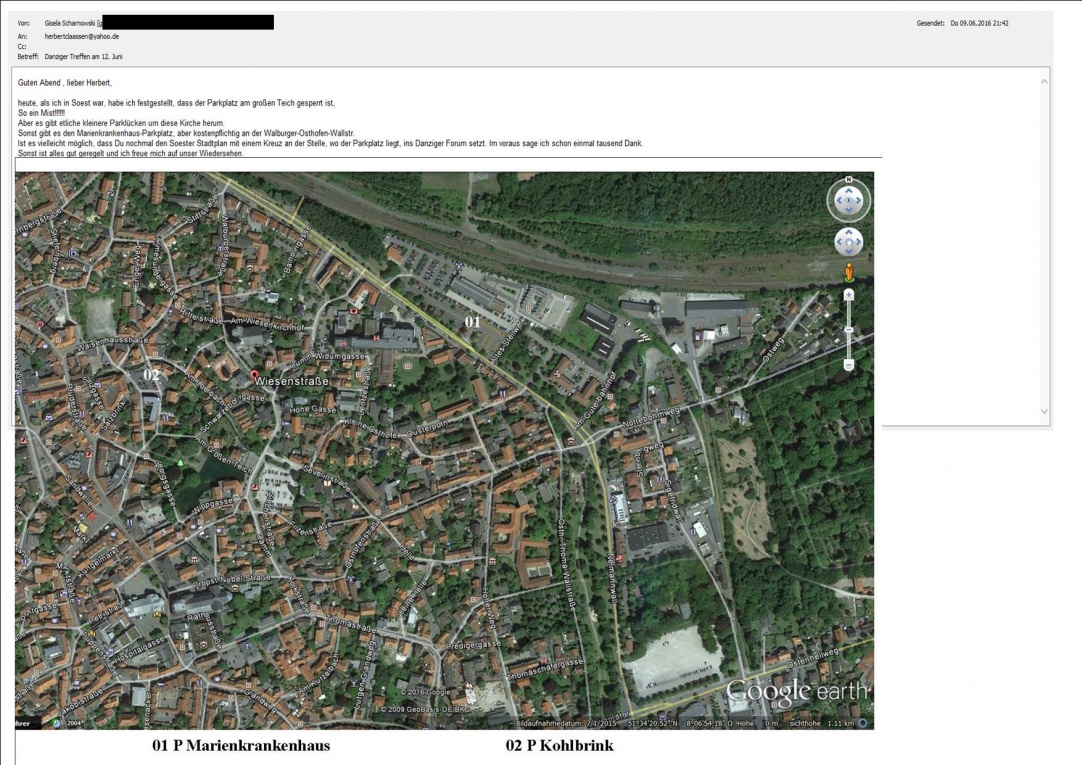Click the Google earth logo
This screenshot has width=1082, height=765.
click(x=797, y=691)
